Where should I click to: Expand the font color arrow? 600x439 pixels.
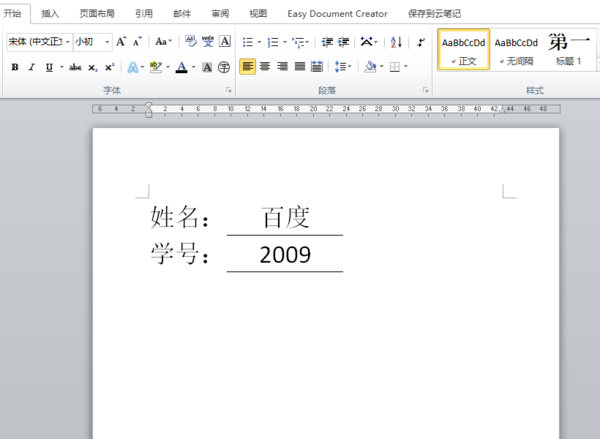(193, 67)
